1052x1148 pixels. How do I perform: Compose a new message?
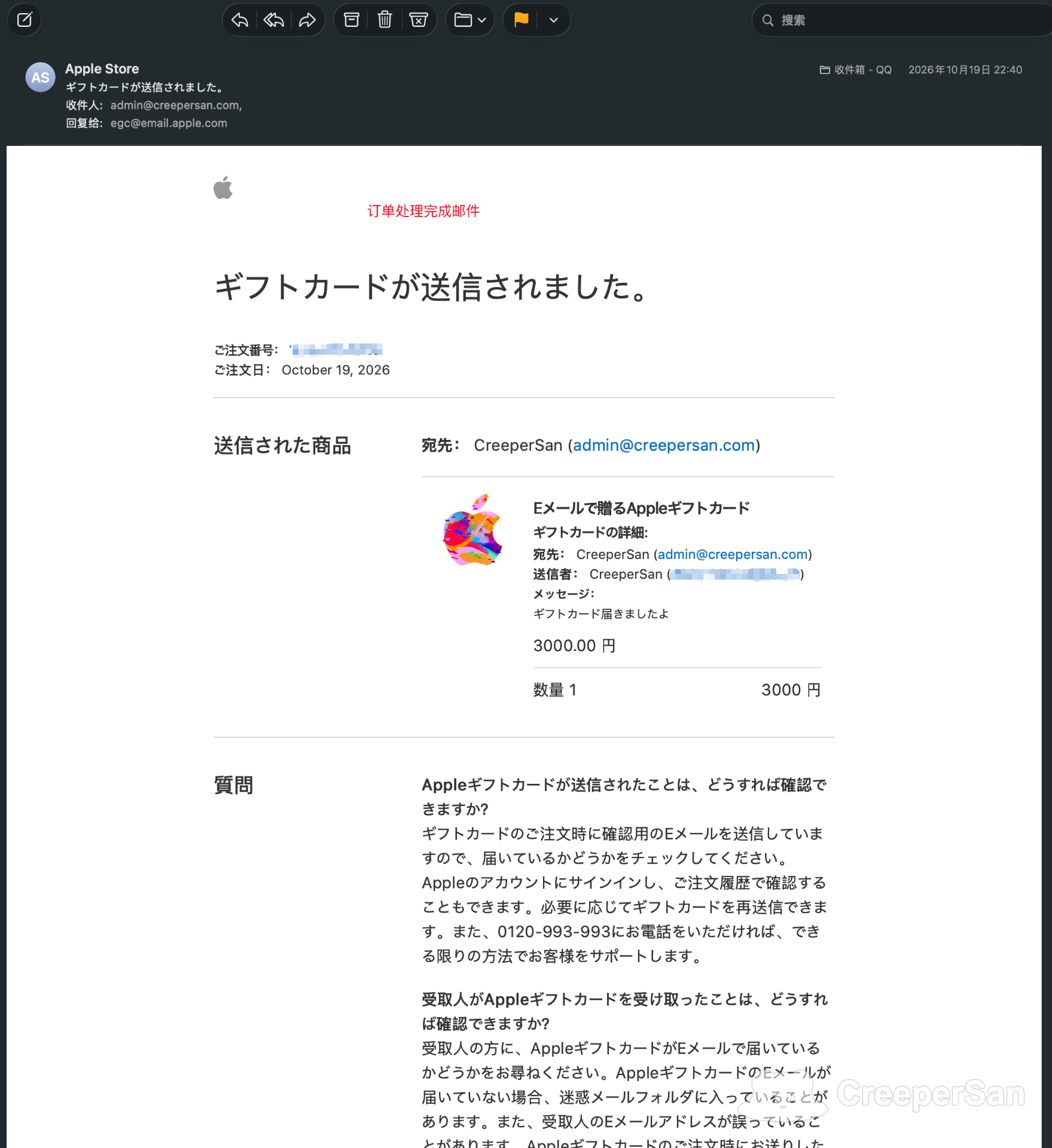click(25, 20)
